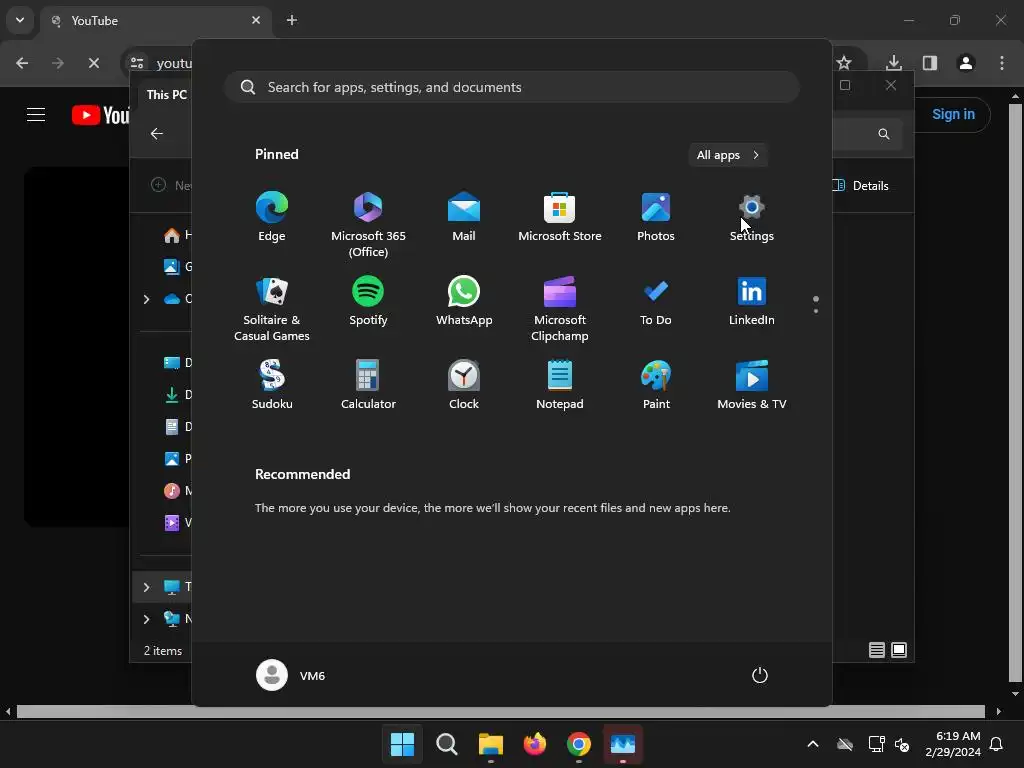The width and height of the screenshot is (1024, 768).
Task: Launch Microsoft 365 (Office)
Action: click(368, 225)
